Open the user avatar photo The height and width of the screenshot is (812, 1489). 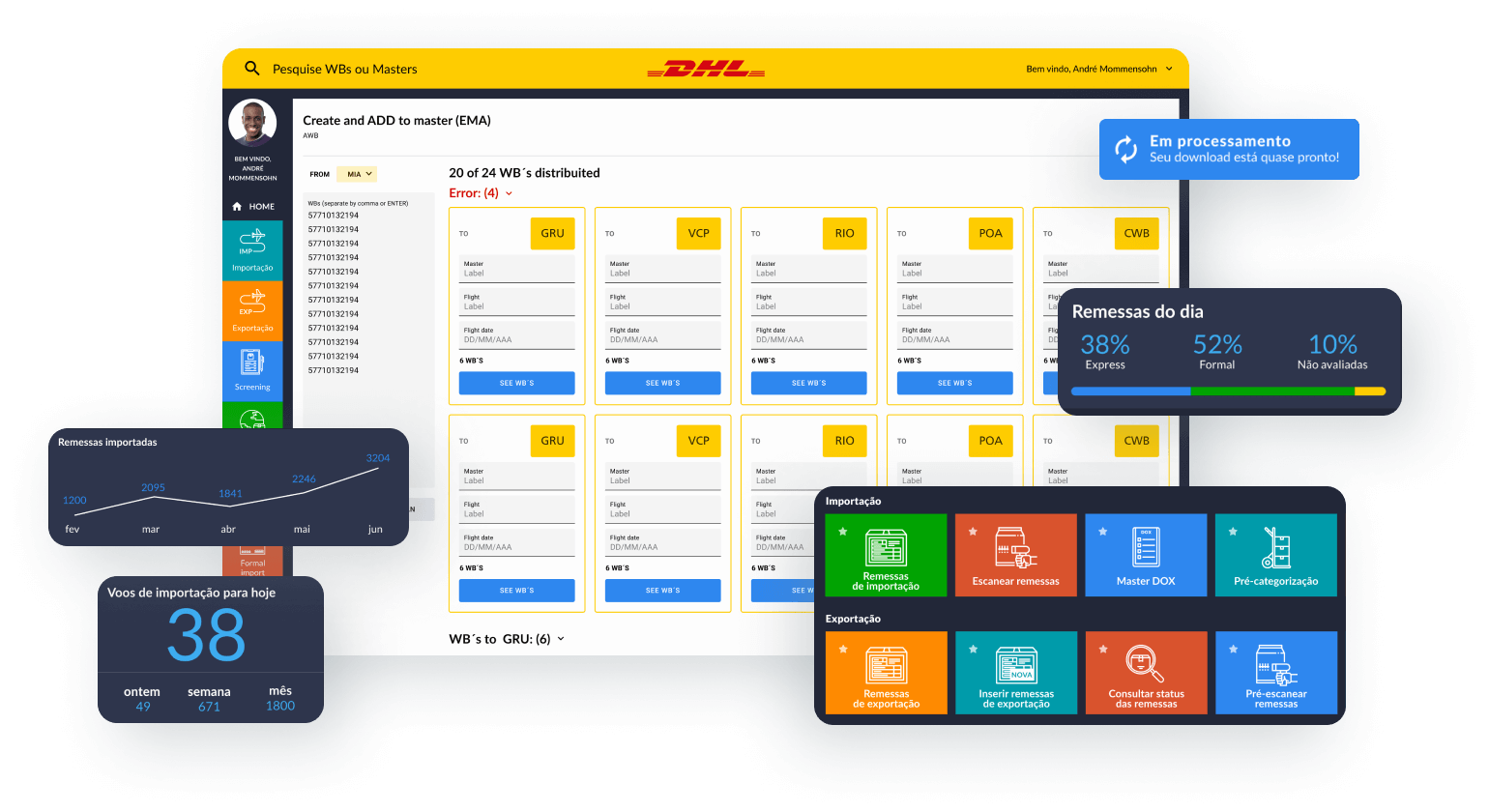[x=252, y=123]
